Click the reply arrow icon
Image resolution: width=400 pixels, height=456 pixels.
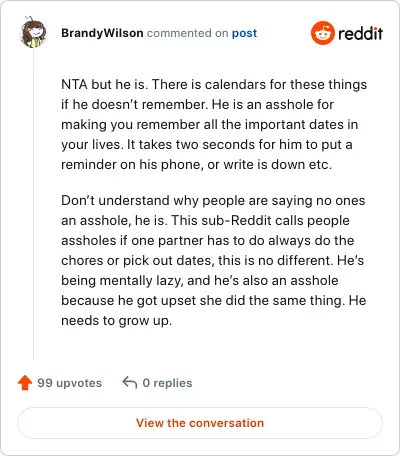(130, 383)
